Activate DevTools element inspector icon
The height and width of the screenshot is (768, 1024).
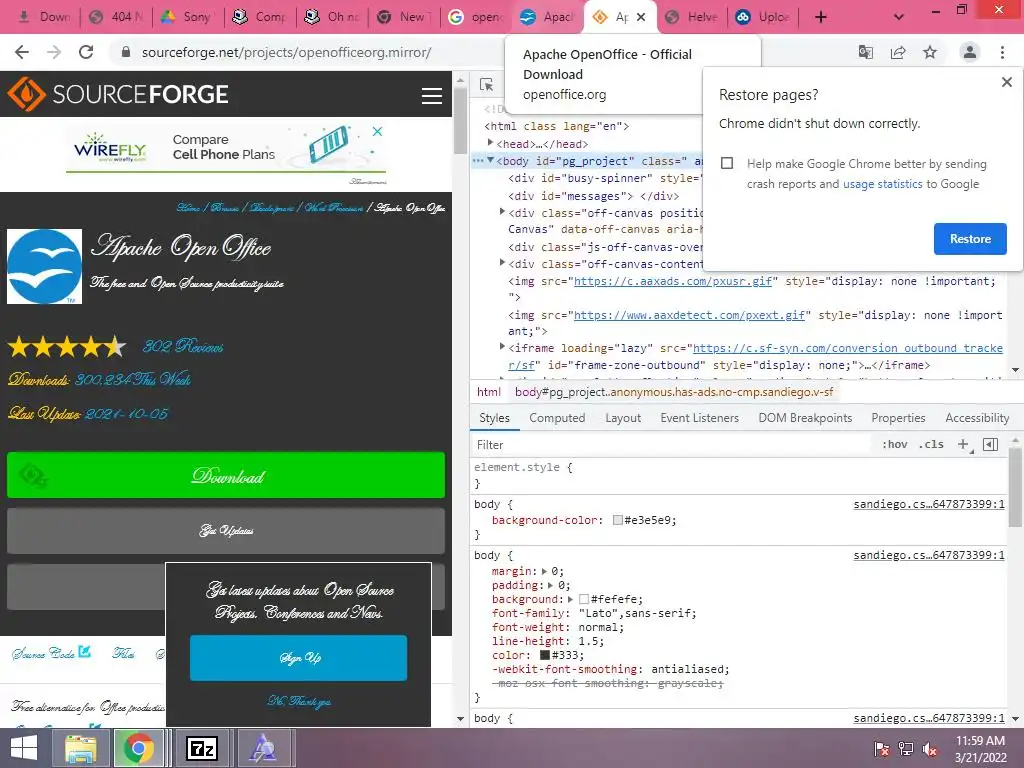pyautogui.click(x=486, y=84)
